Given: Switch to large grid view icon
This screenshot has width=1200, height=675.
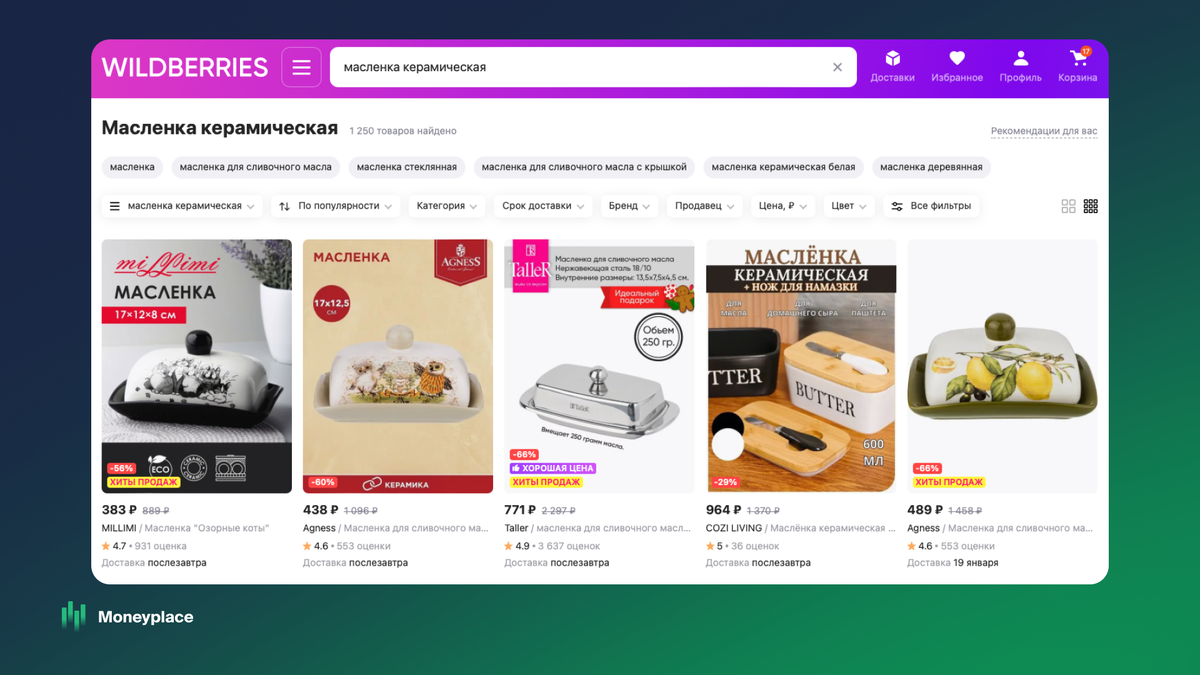Looking at the screenshot, I should (1068, 206).
